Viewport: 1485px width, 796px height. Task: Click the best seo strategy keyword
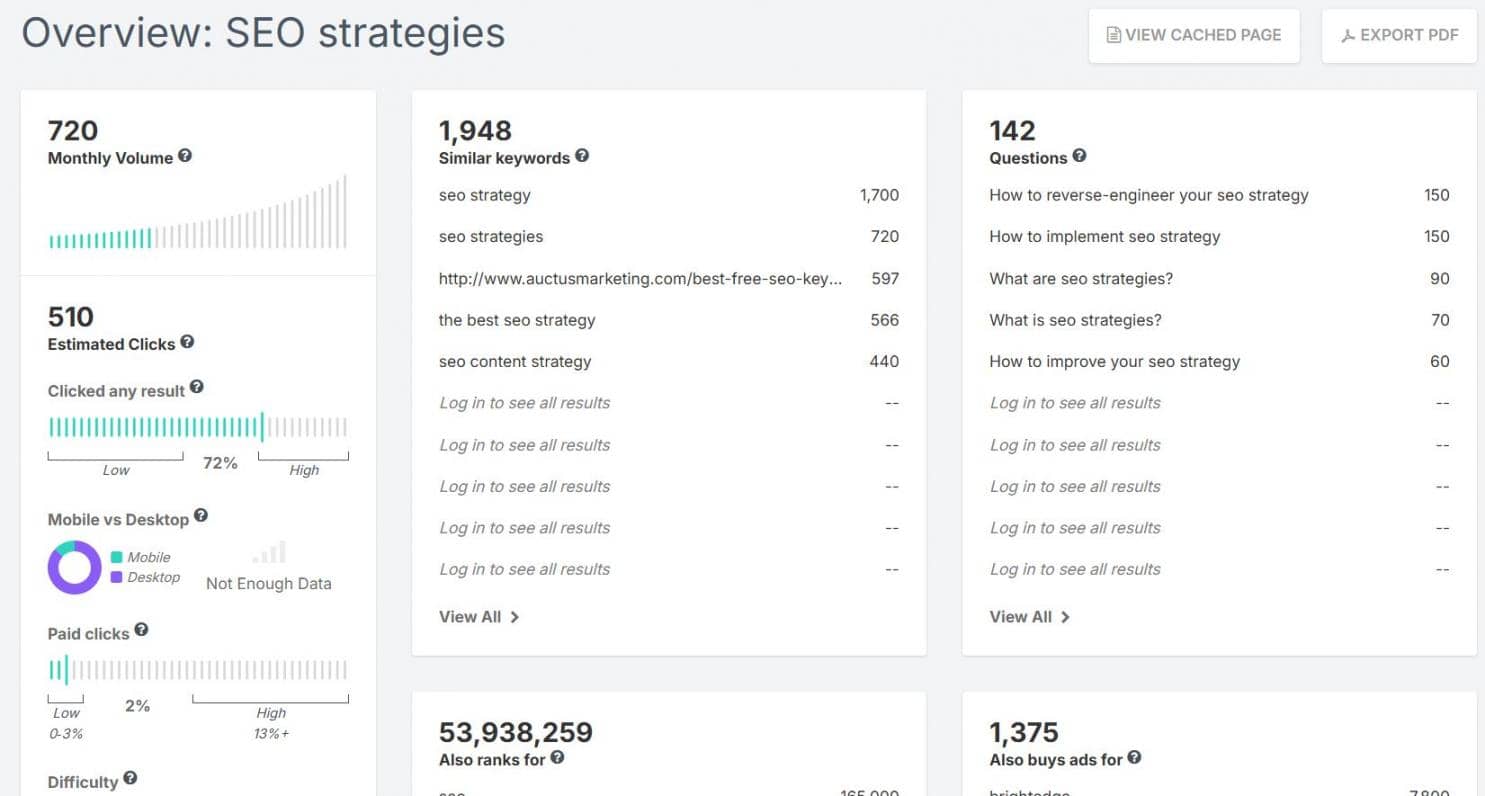tap(516, 320)
